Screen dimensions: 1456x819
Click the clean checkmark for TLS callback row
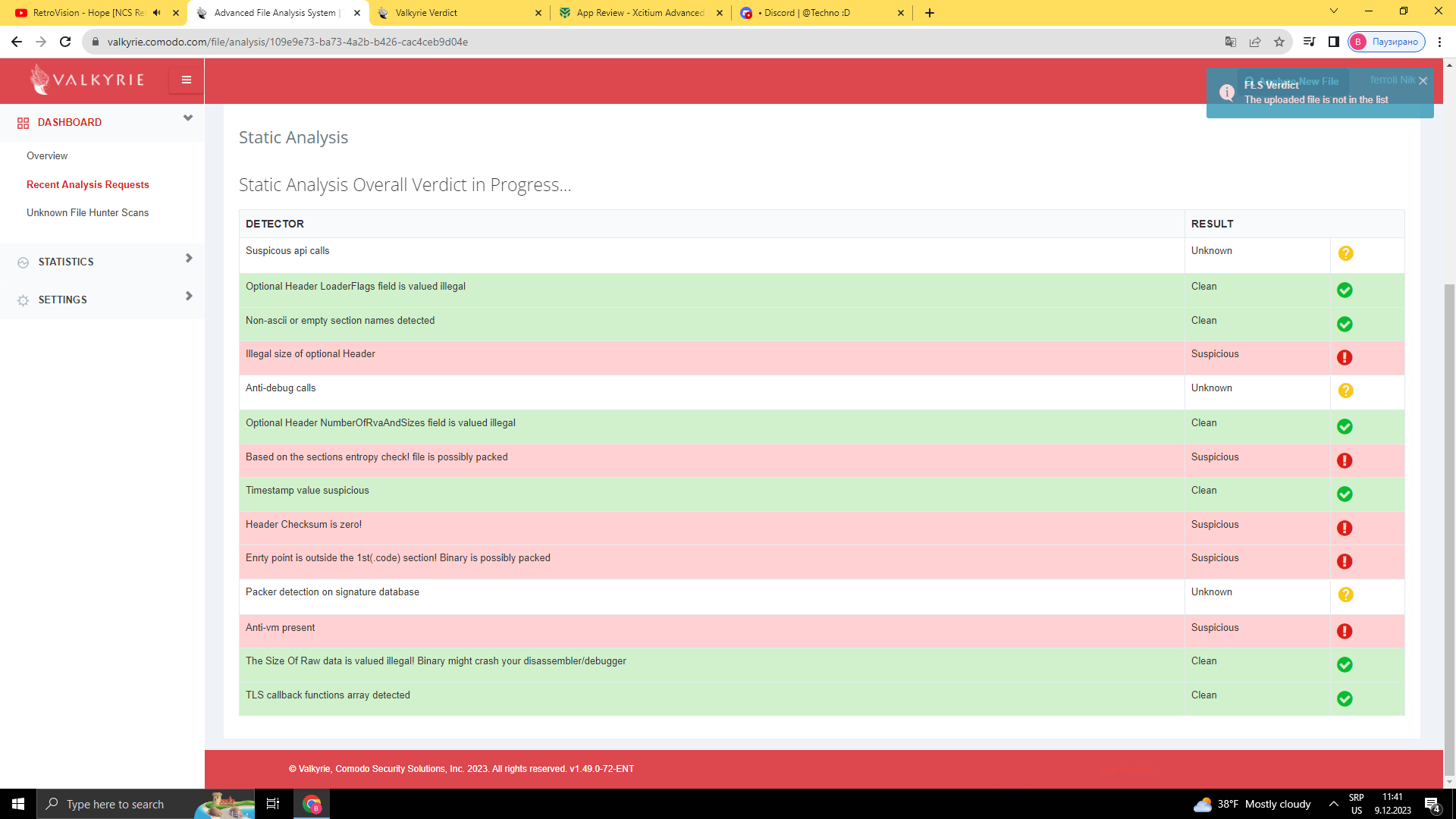tap(1345, 698)
